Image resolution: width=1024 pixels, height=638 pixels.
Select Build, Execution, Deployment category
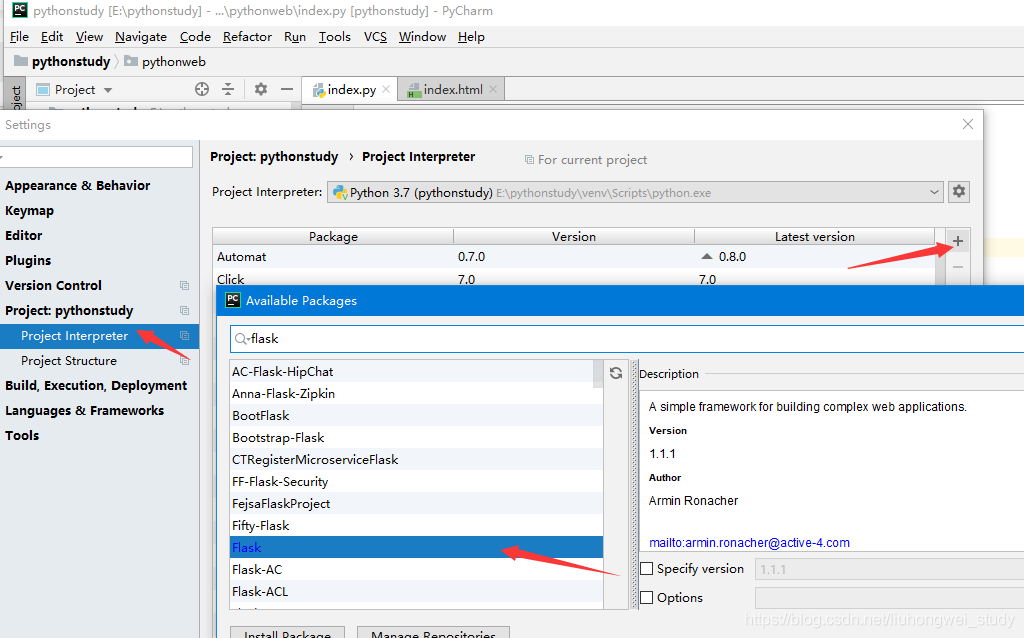(x=96, y=385)
